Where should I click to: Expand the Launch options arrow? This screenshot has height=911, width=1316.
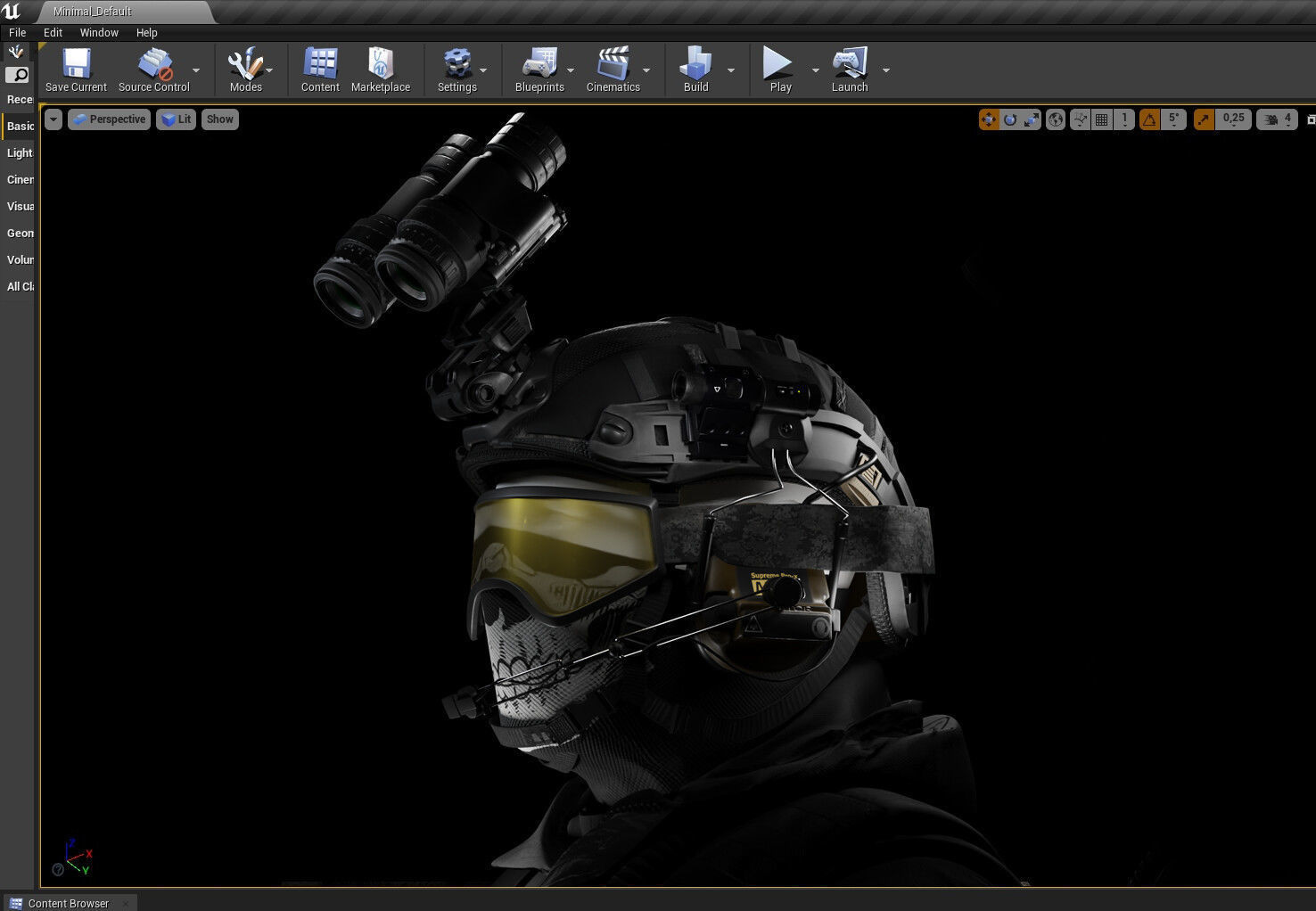coord(885,70)
